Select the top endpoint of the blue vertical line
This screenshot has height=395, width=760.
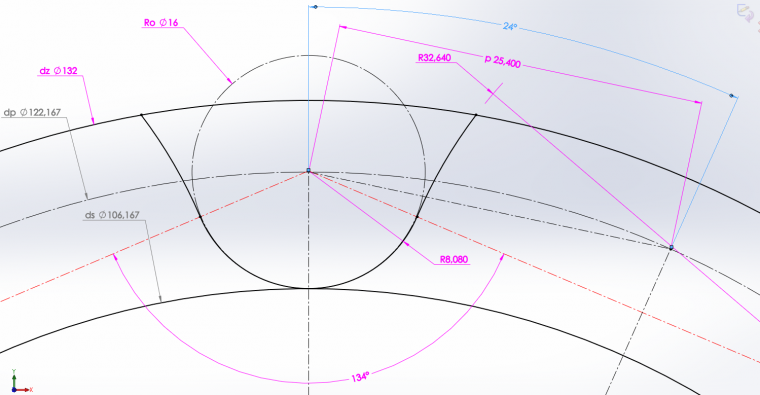pyautogui.click(x=315, y=7)
